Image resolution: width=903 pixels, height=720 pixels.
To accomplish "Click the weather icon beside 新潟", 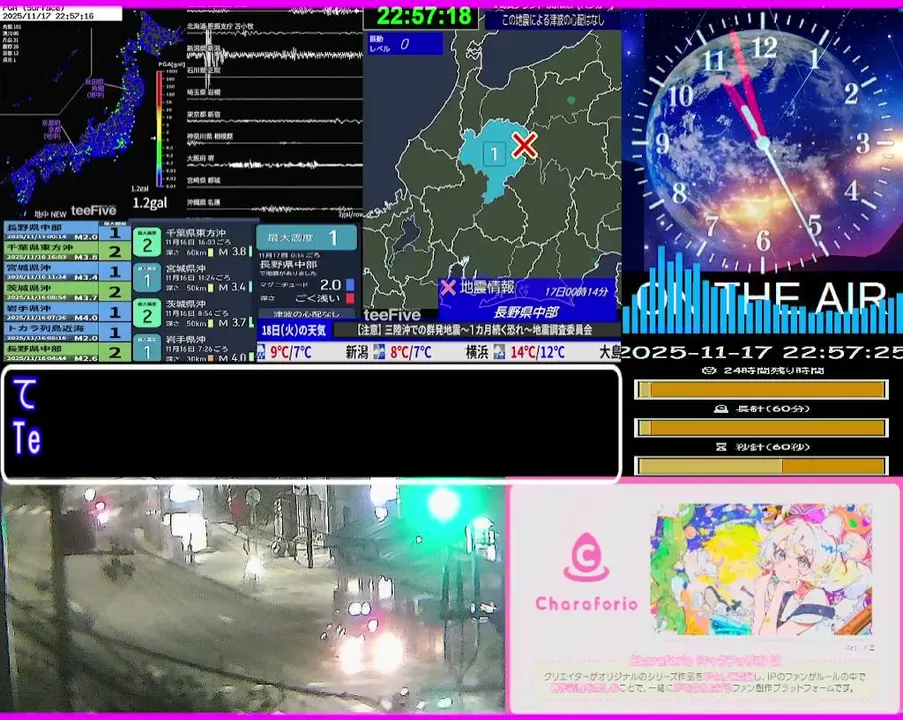I will click(x=379, y=351).
